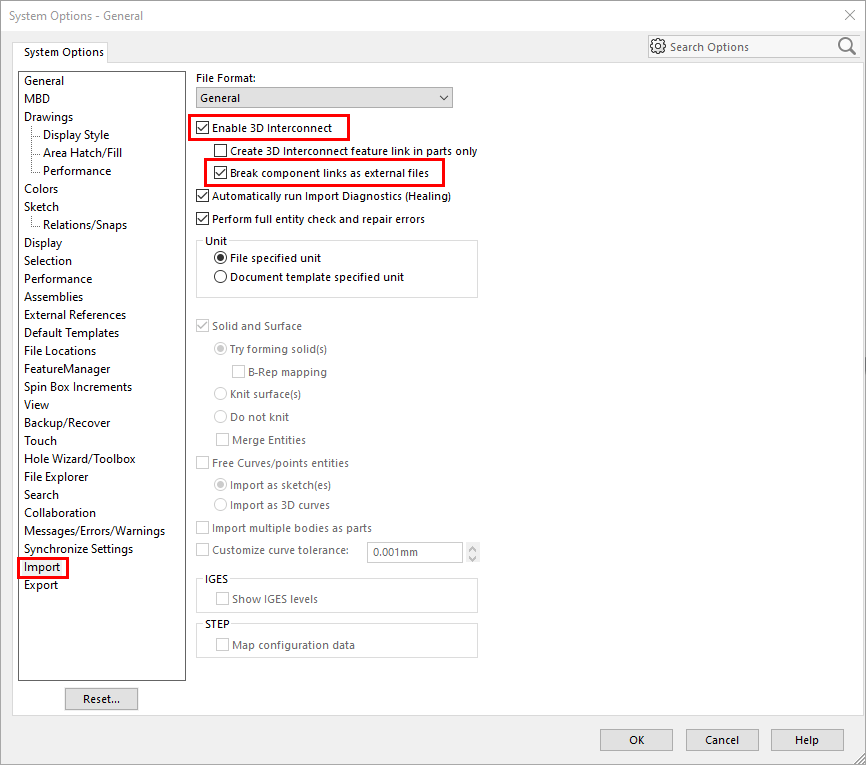The height and width of the screenshot is (765, 866).
Task: Open Hole Wizard/Toolbox settings
Action: pos(80,459)
